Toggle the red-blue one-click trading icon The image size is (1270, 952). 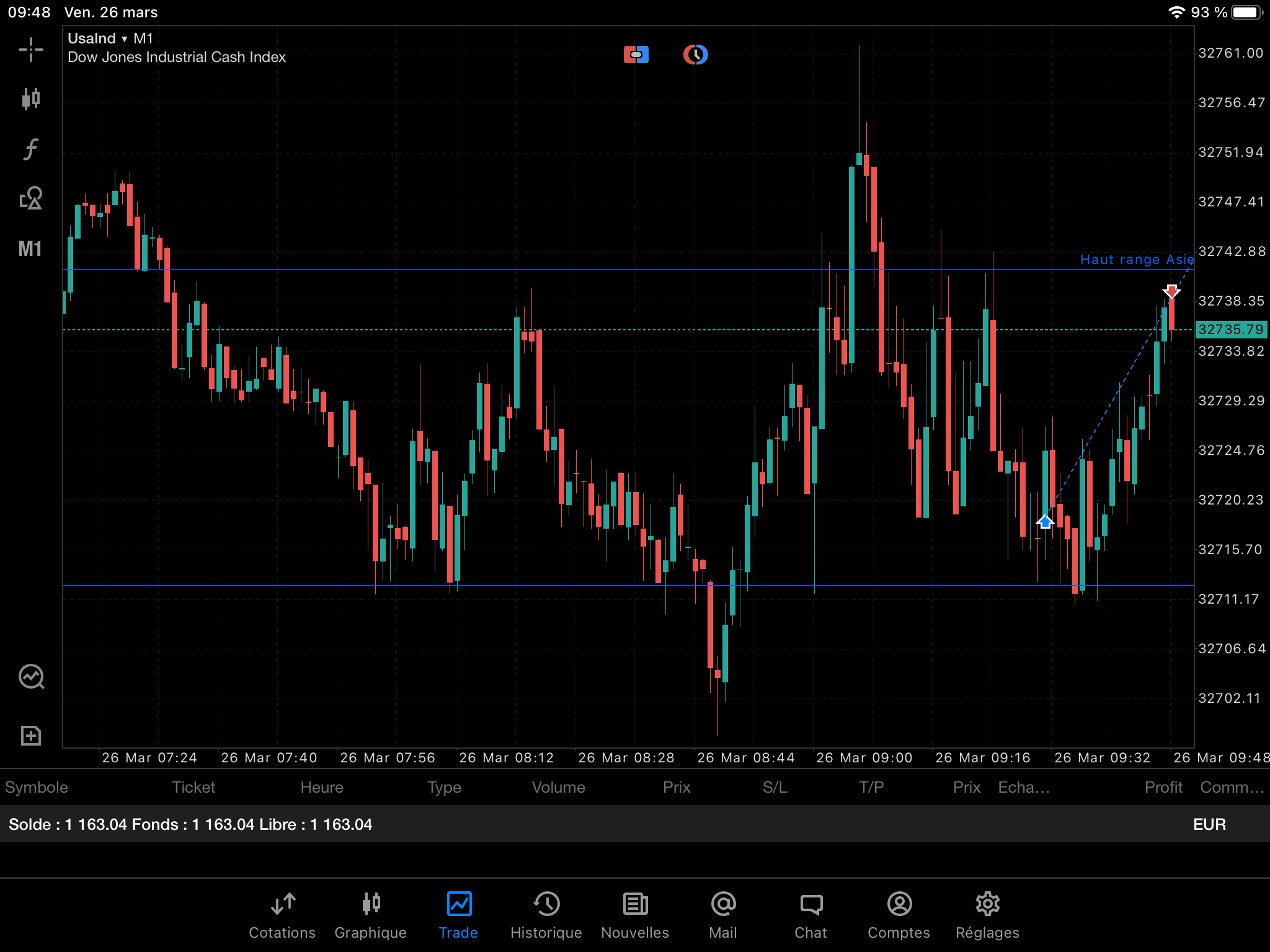click(636, 55)
